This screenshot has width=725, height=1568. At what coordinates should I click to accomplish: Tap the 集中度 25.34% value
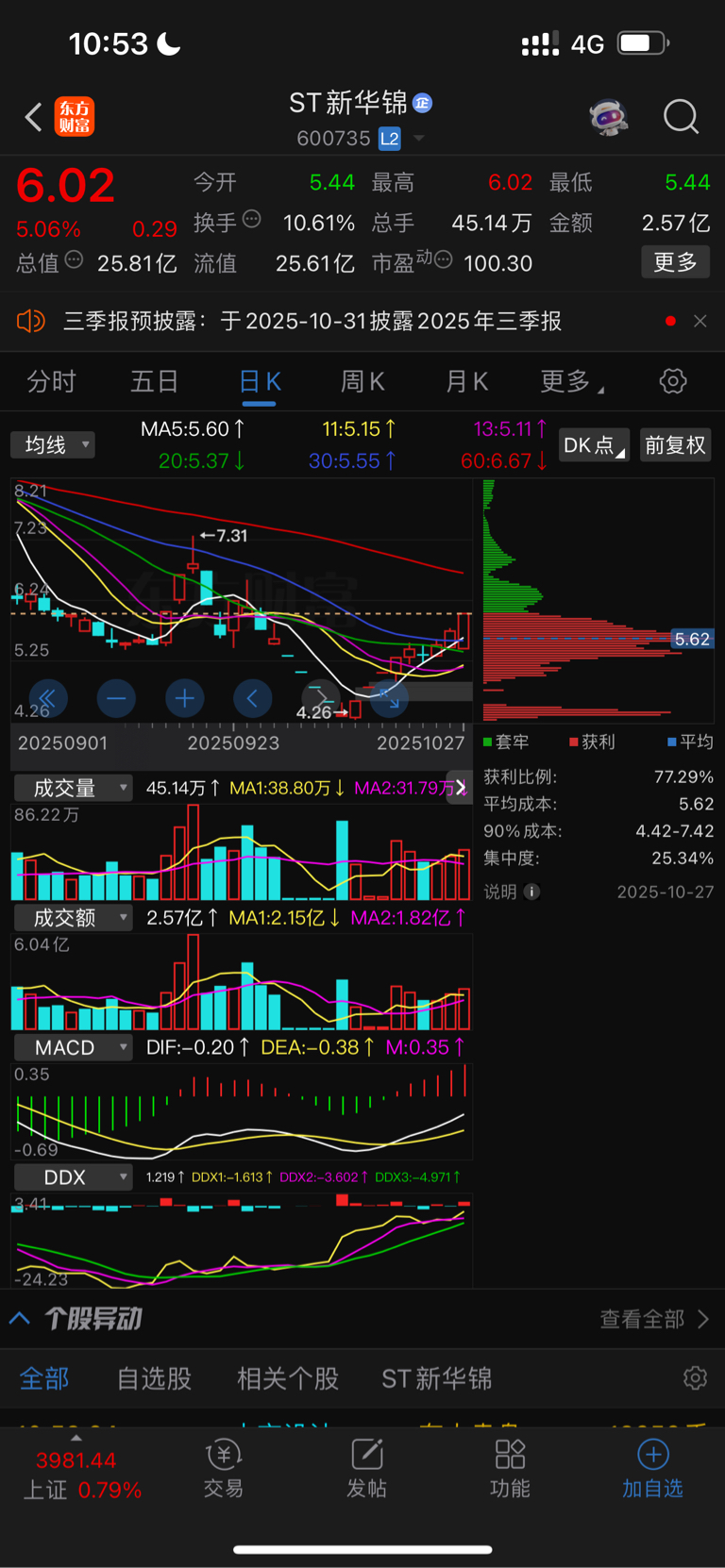coord(683,858)
